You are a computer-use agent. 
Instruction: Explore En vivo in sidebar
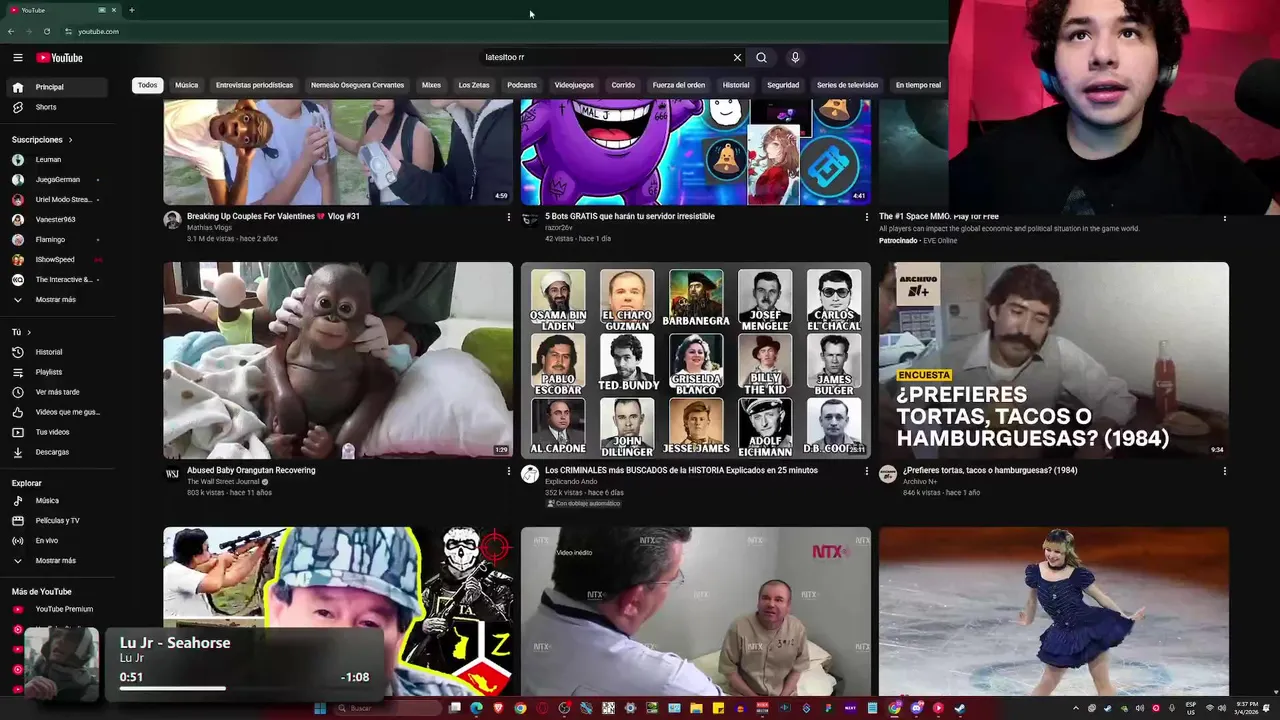click(57, 540)
